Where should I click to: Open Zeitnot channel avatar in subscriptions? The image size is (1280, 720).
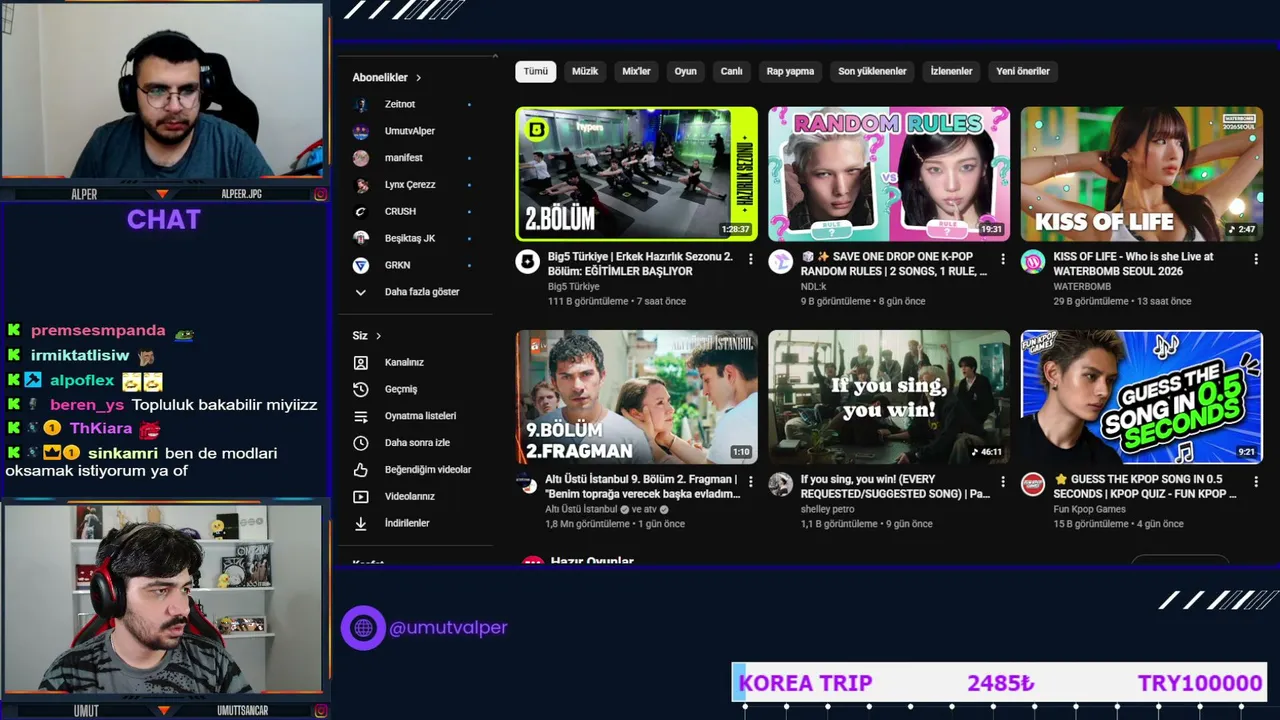point(361,104)
